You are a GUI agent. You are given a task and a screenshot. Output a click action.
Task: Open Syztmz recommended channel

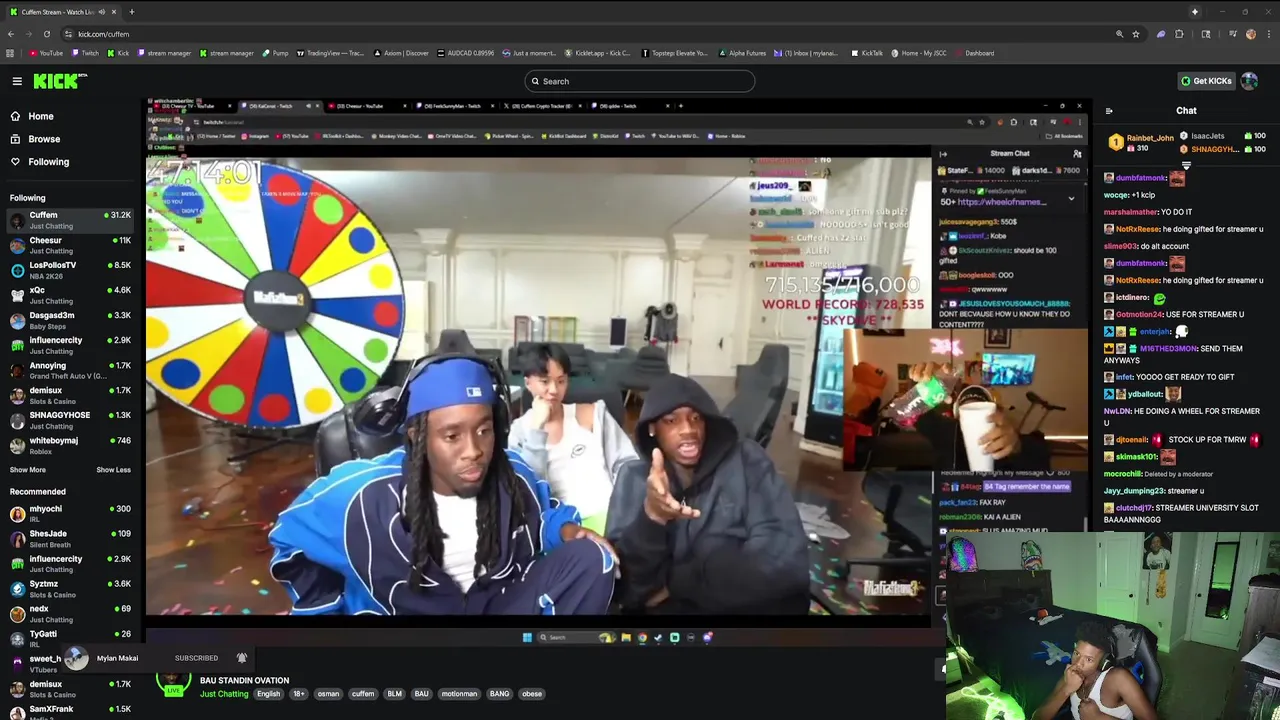(x=70, y=589)
